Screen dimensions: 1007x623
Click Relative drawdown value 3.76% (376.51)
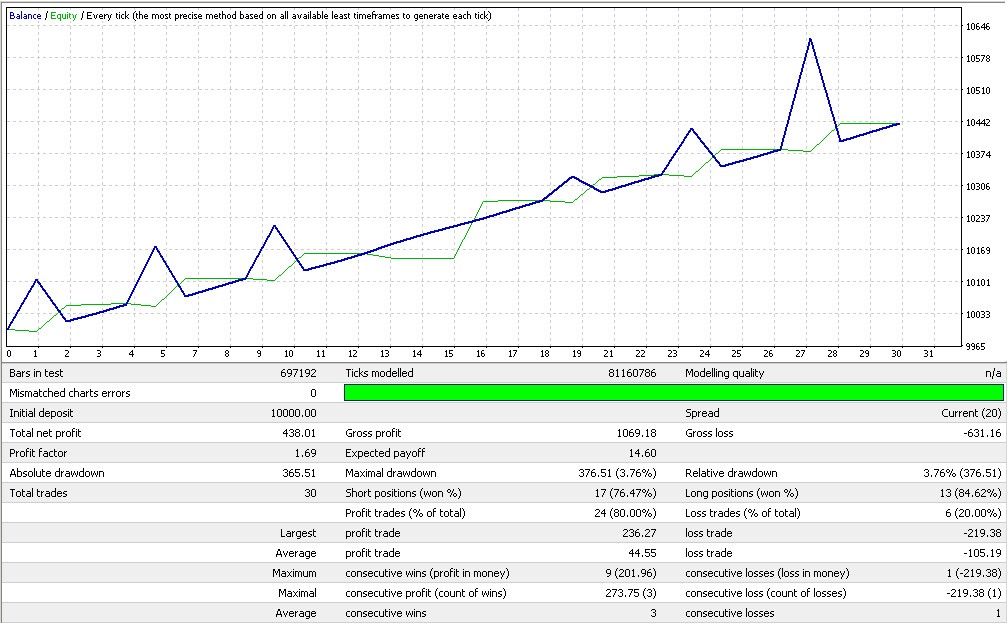(x=962, y=473)
